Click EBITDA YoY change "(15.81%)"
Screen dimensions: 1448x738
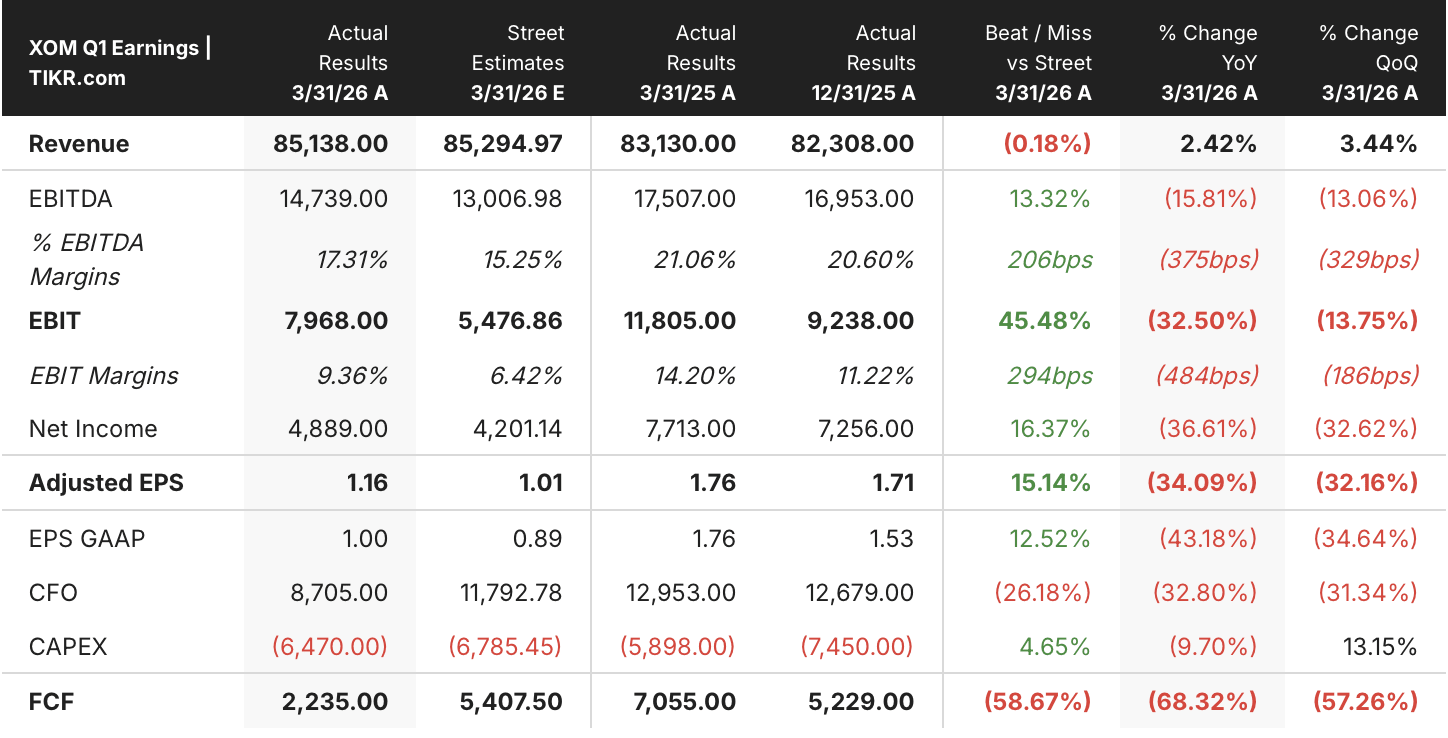(x=1211, y=199)
